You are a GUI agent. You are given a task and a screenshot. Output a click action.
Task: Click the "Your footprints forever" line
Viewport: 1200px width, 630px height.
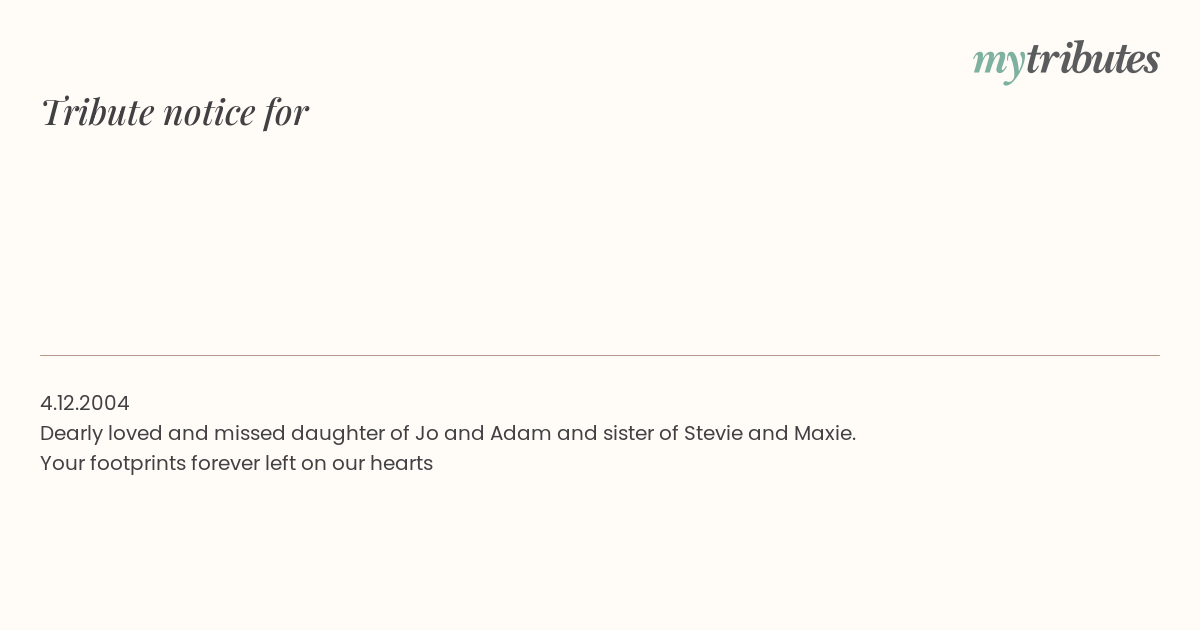click(236, 463)
